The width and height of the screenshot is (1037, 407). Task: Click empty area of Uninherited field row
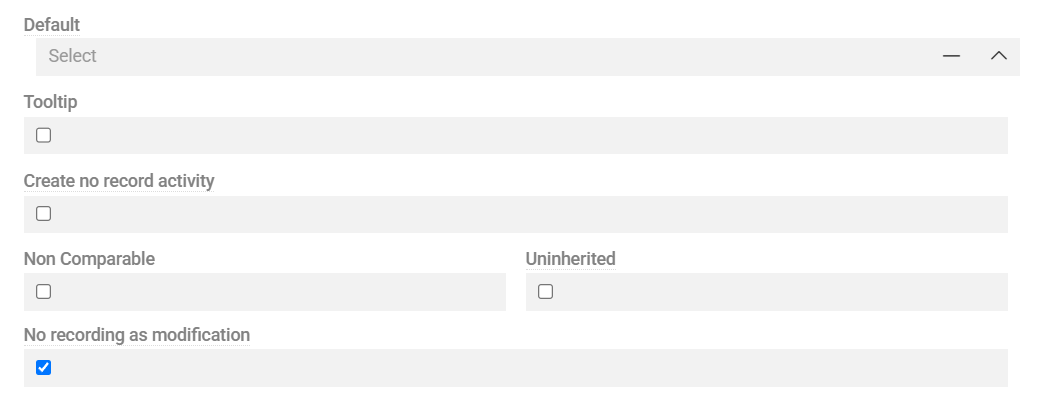click(x=780, y=292)
